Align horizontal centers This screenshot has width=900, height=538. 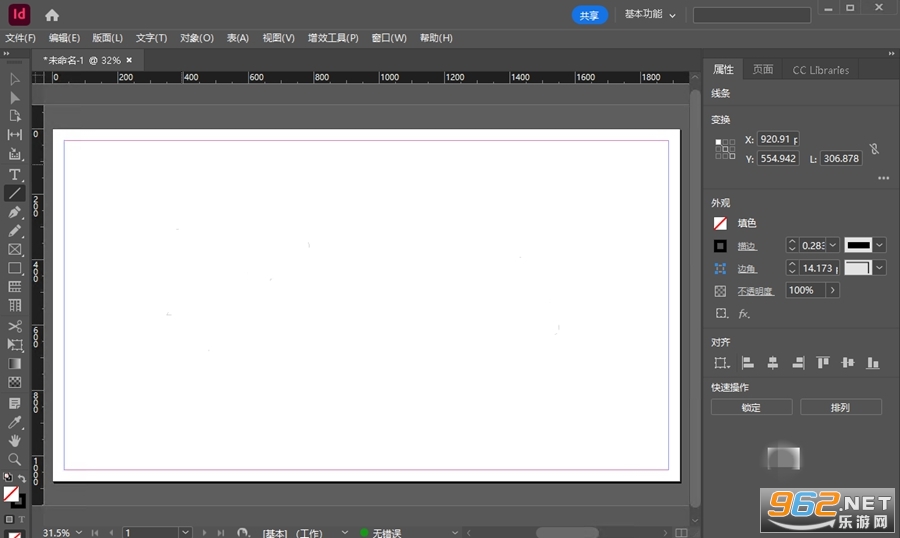773,362
